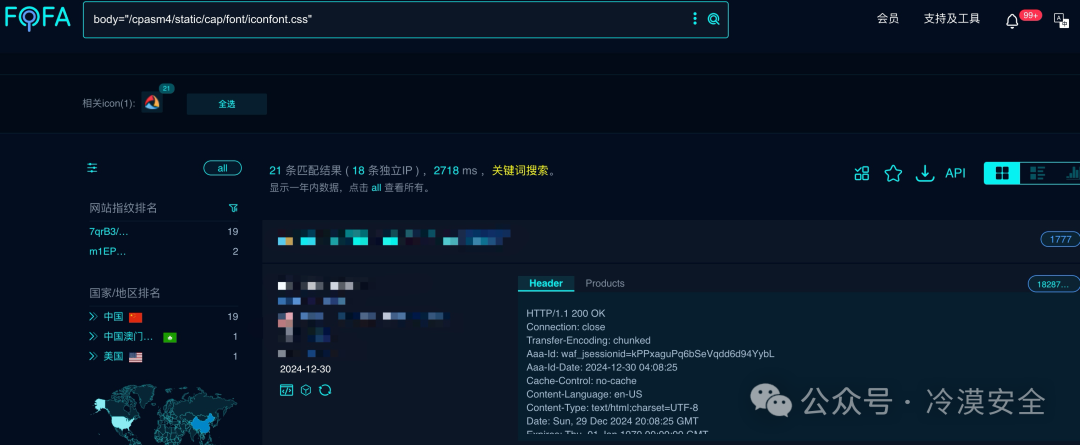Click the search magnifier icon
The height and width of the screenshot is (445, 1080).
coord(714,19)
